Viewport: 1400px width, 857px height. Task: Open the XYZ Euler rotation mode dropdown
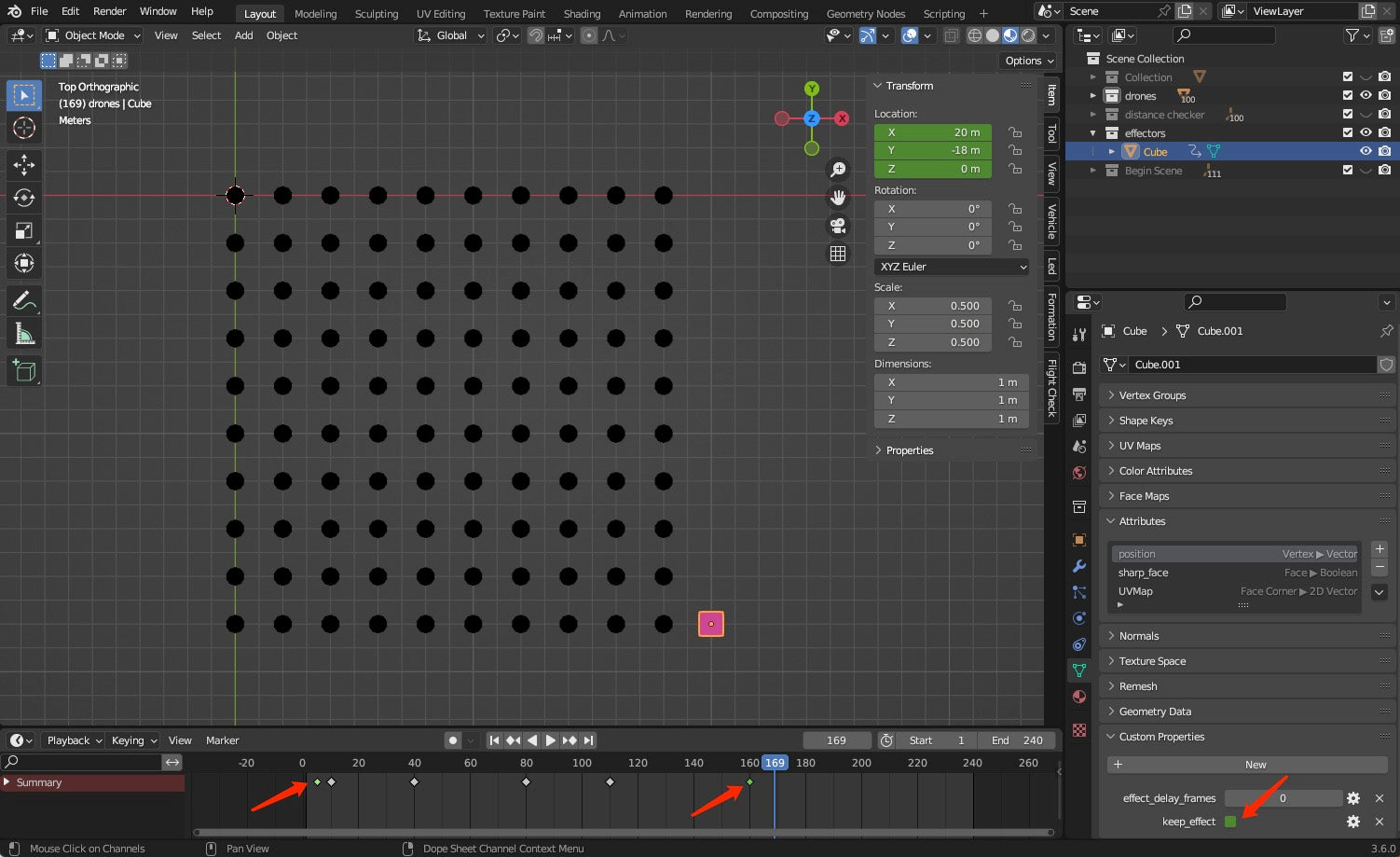point(952,267)
